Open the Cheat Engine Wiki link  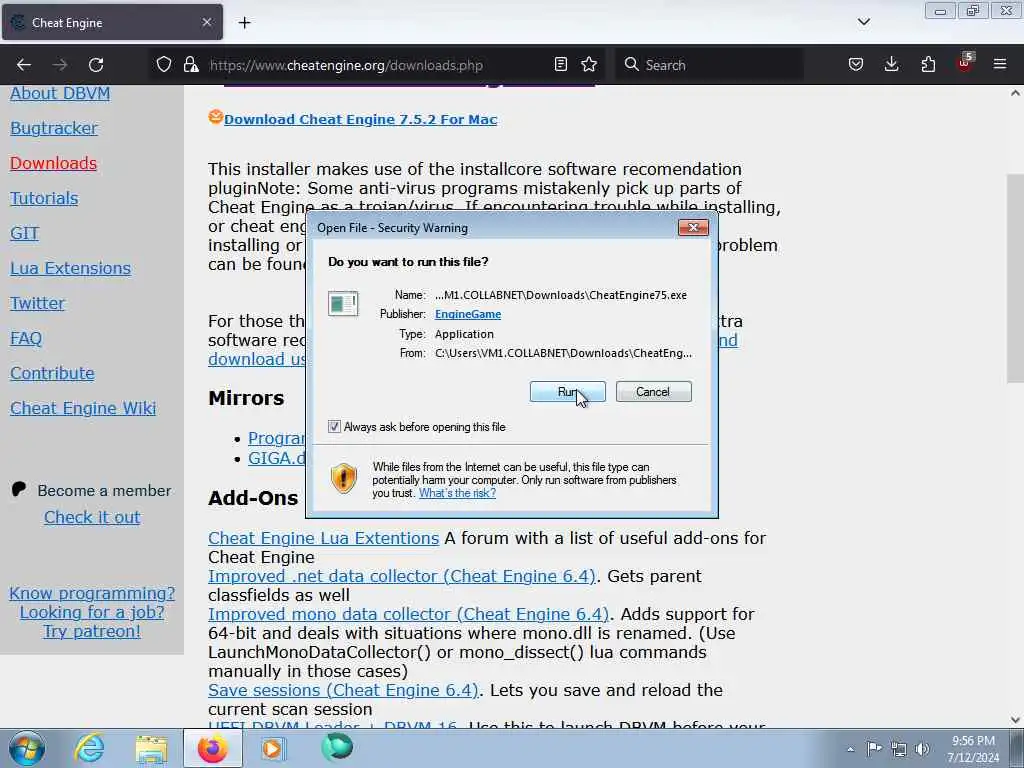tap(83, 408)
